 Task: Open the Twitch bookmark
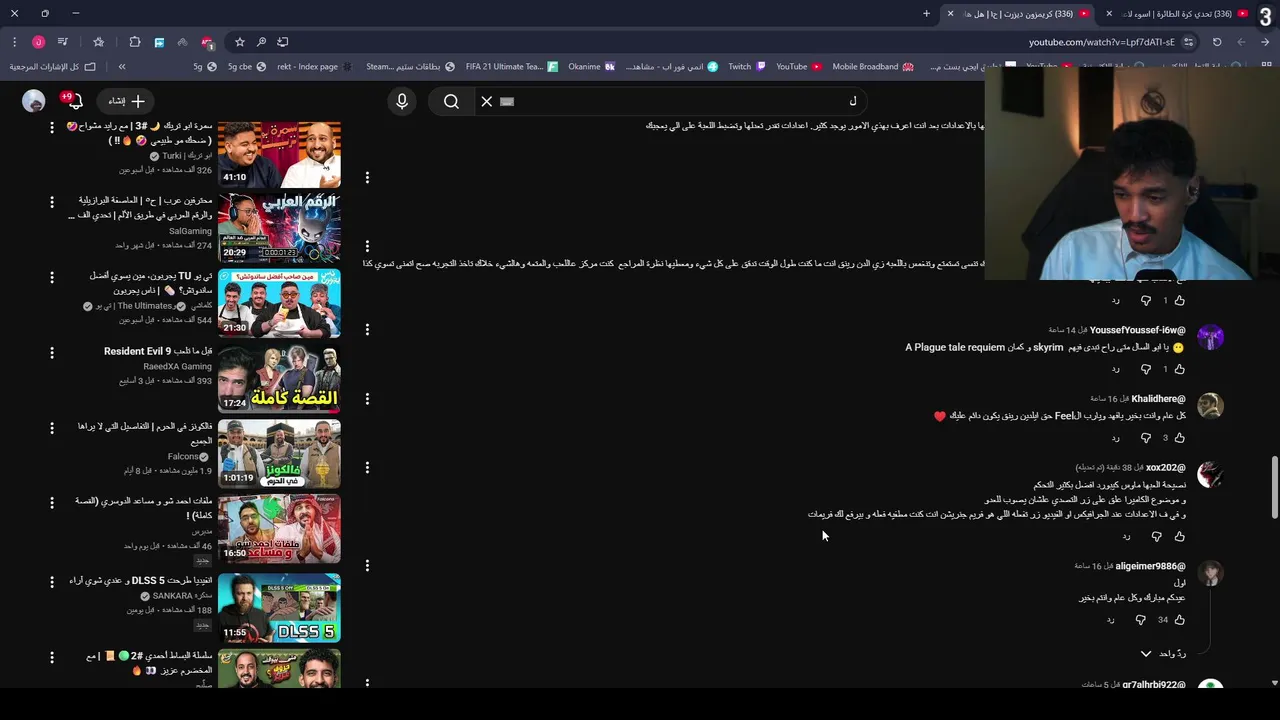[x=746, y=67]
